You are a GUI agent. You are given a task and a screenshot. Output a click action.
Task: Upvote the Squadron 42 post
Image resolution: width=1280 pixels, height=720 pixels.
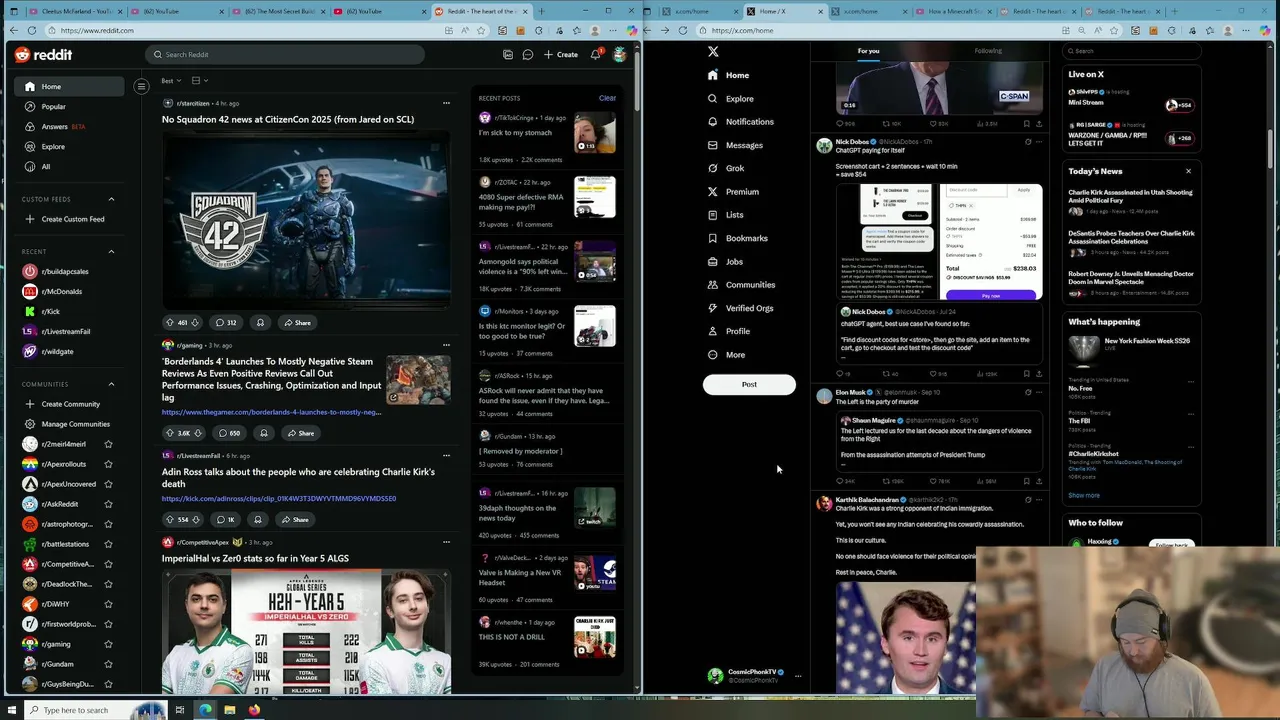pyautogui.click(x=169, y=322)
